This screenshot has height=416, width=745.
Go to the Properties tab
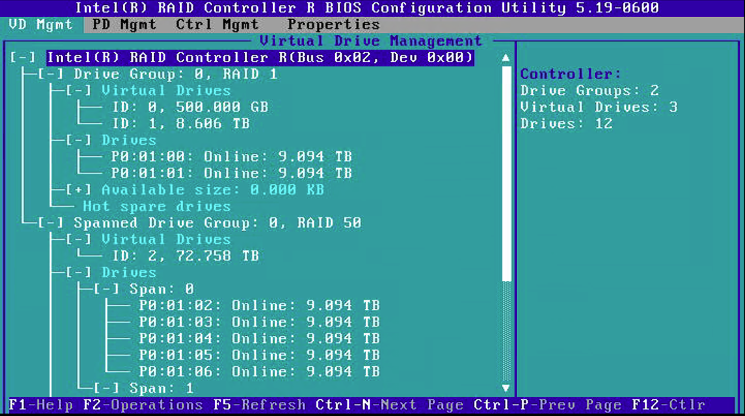click(334, 25)
